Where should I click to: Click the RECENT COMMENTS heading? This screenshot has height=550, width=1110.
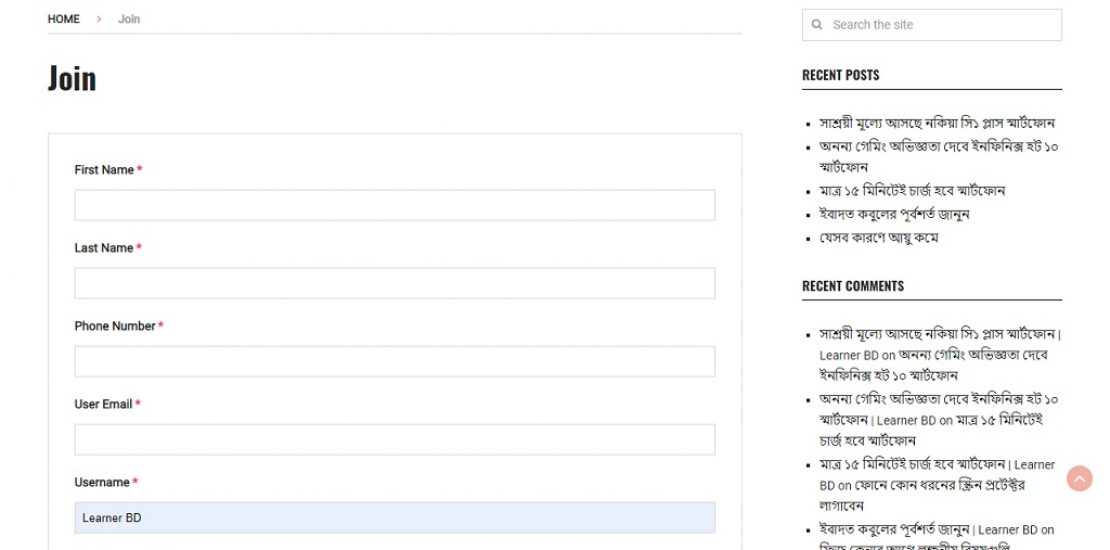[852, 286]
